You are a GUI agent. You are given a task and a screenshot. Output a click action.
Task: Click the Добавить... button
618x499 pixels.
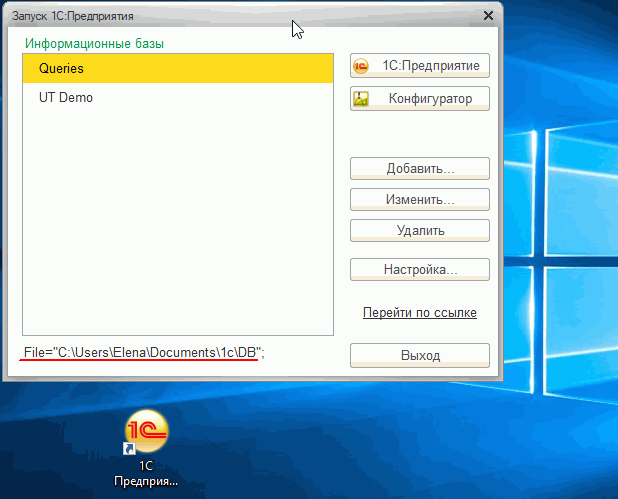420,169
